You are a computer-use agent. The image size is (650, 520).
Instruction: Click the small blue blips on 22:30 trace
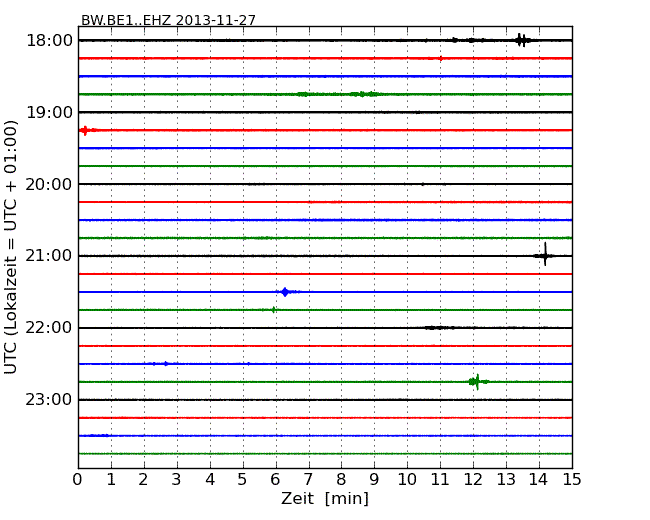[162, 364]
